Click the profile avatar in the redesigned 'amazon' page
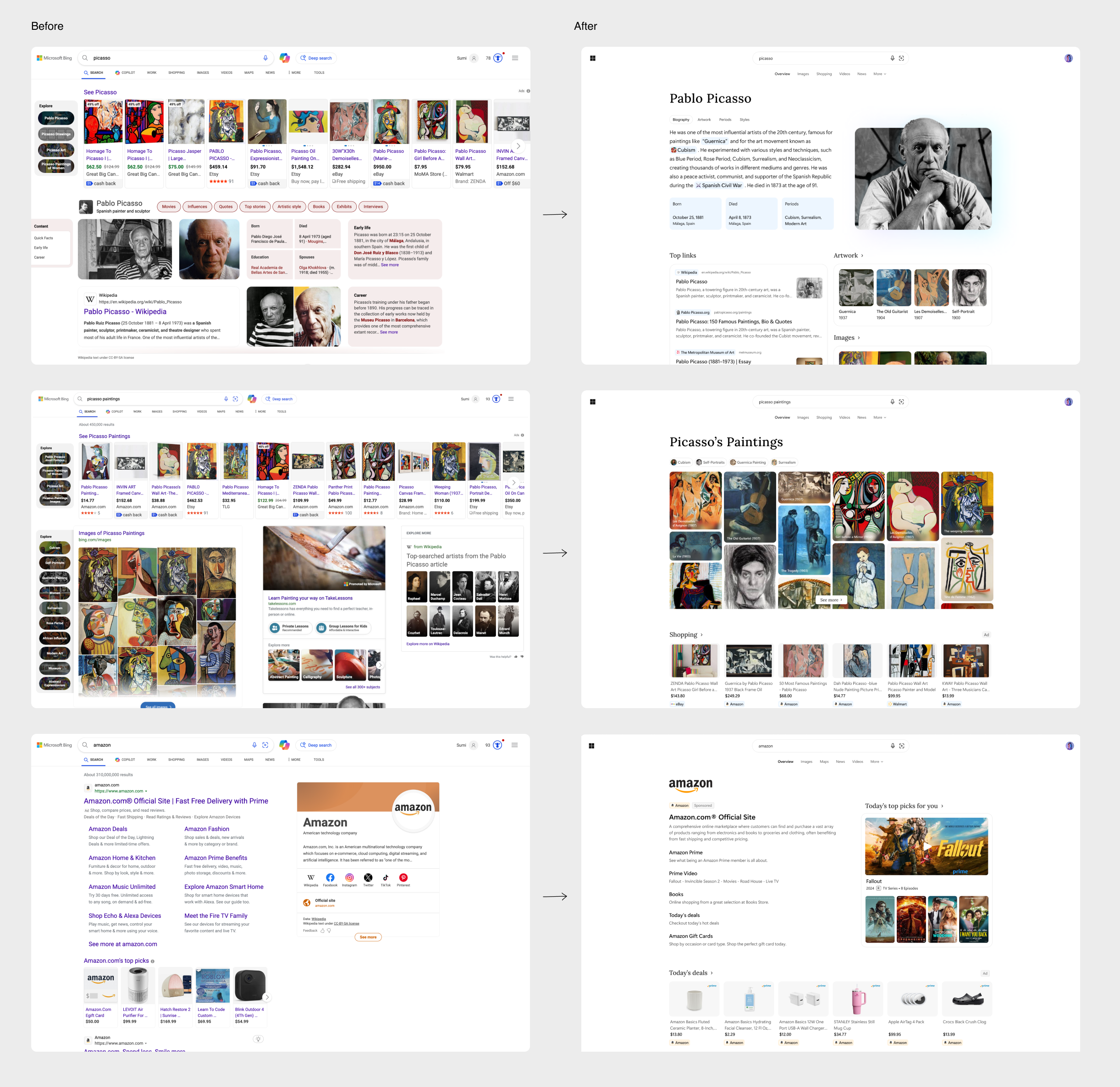1120x1087 pixels. click(1070, 746)
